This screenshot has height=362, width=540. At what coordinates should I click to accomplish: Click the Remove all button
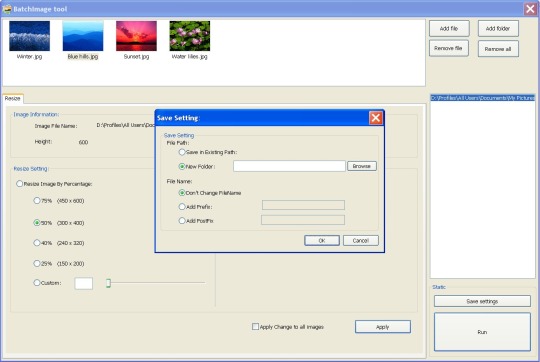498,49
